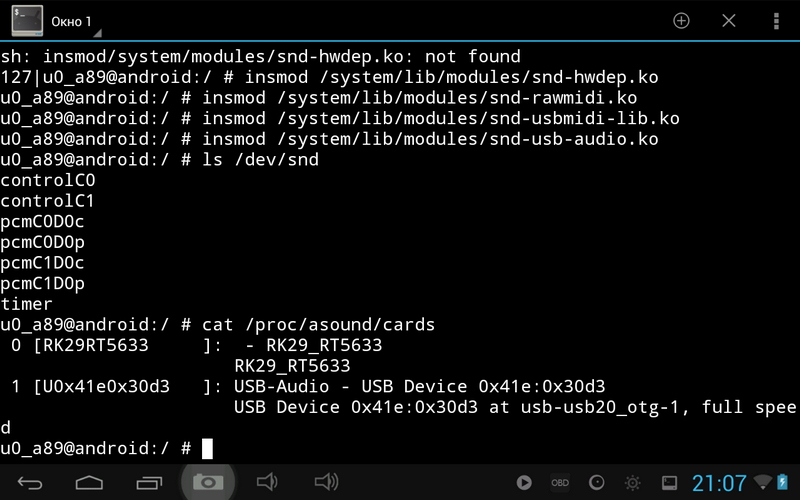Tap the terminal command prompt cursor
The width and height of the screenshot is (800, 500).
click(207, 448)
